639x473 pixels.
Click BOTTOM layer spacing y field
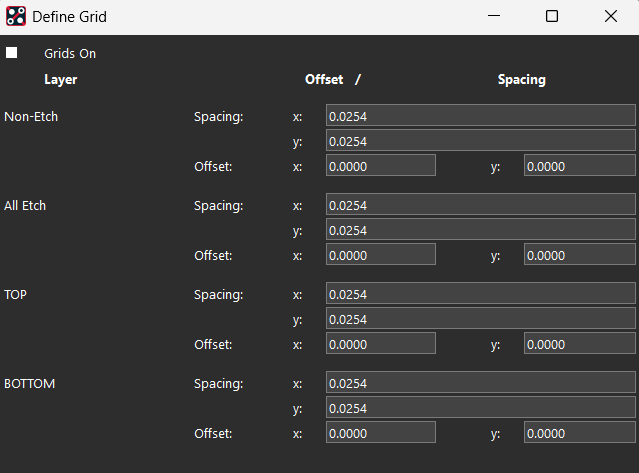tap(480, 408)
